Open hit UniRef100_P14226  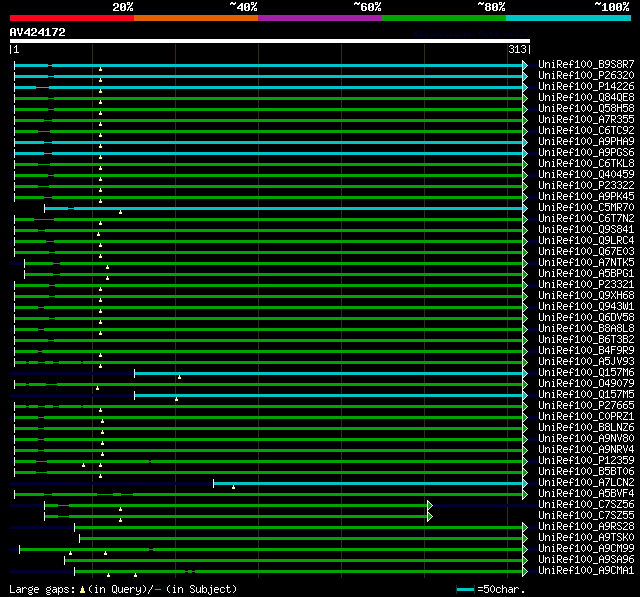coord(586,87)
